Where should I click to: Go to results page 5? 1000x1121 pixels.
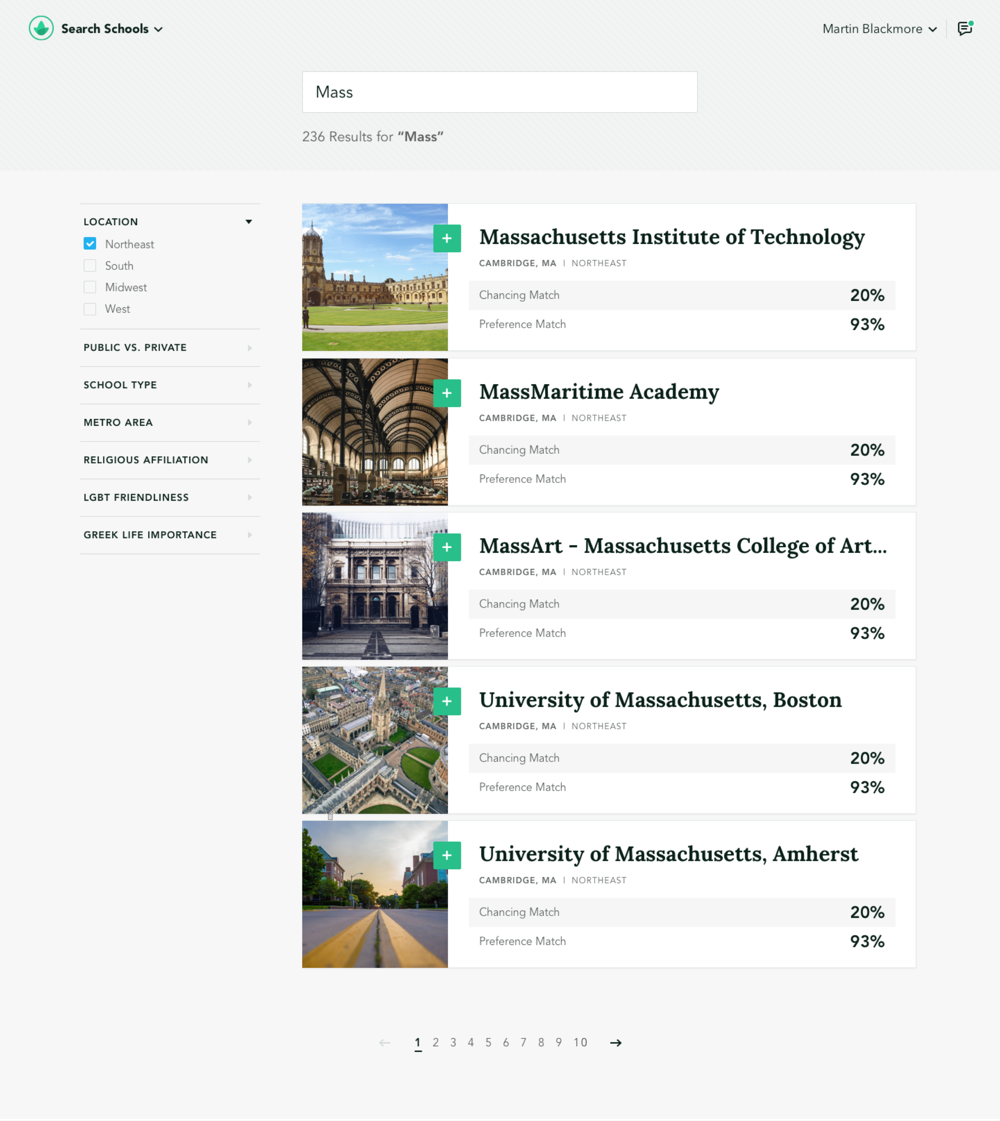point(488,1043)
